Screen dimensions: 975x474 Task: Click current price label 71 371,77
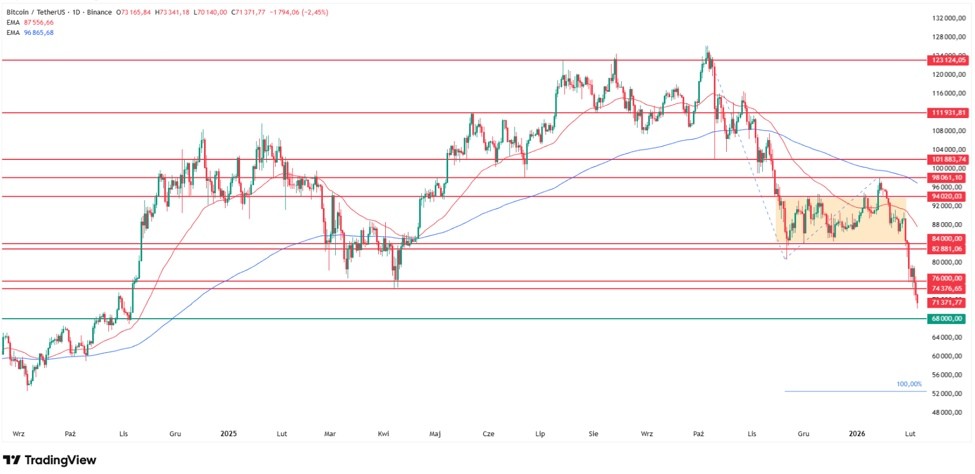click(945, 302)
